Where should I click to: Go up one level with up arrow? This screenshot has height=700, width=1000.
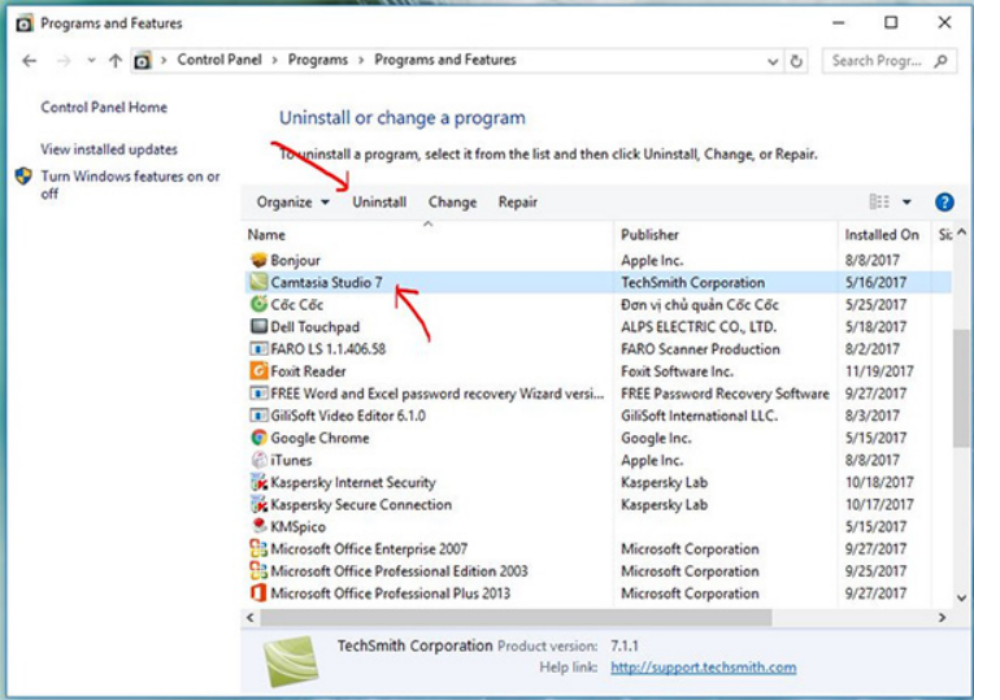115,61
